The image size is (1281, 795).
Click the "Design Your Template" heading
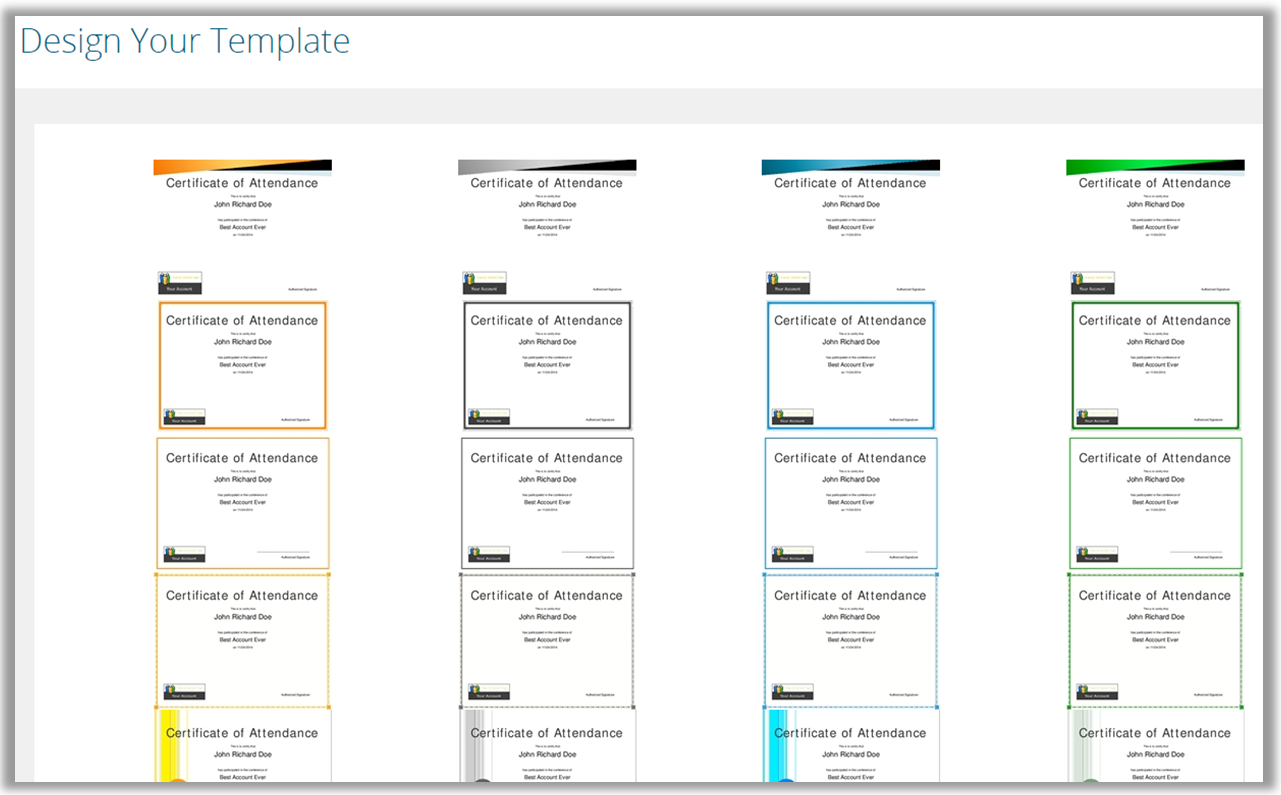(x=185, y=41)
